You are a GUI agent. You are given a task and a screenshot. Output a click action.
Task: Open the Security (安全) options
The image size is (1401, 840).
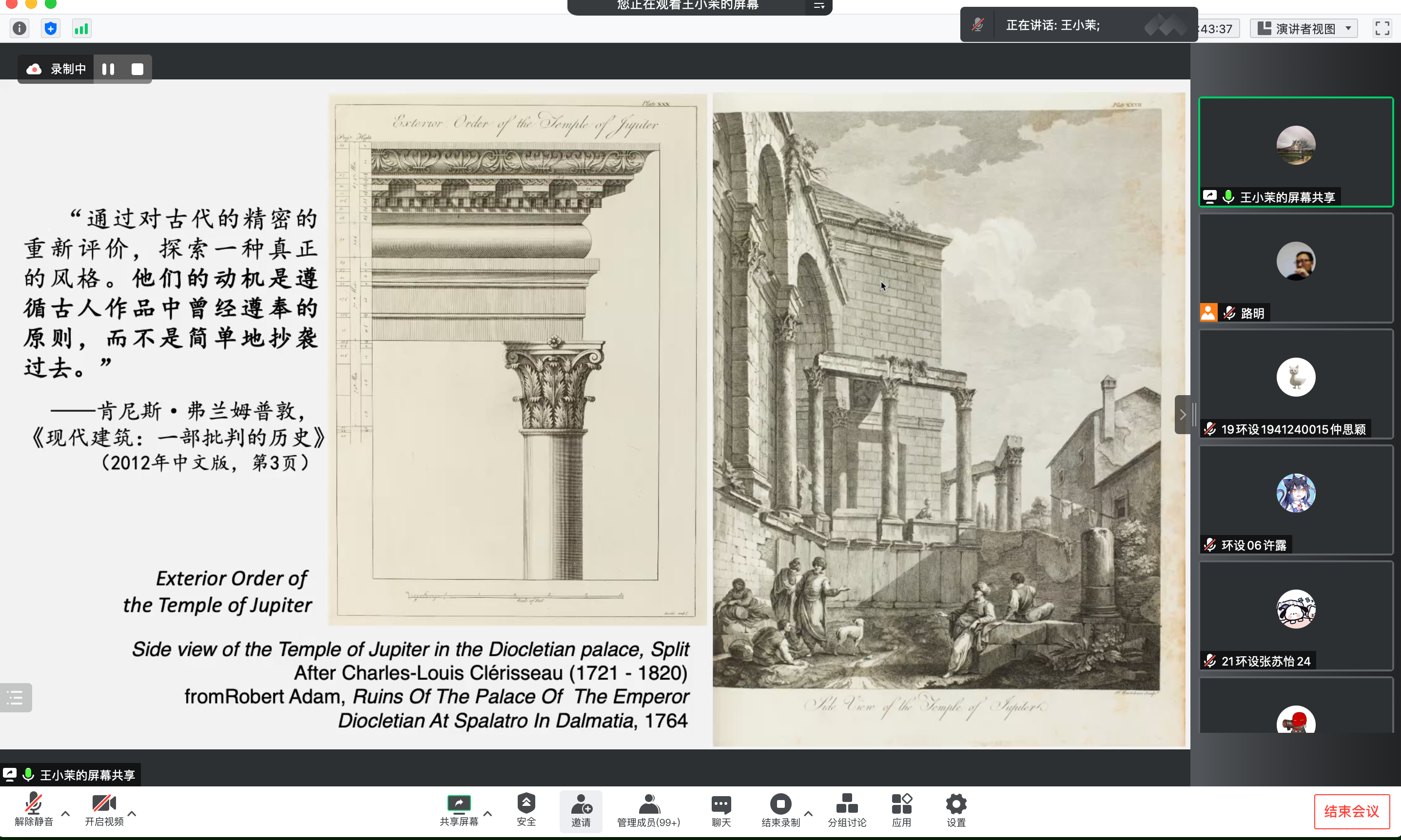point(525,809)
